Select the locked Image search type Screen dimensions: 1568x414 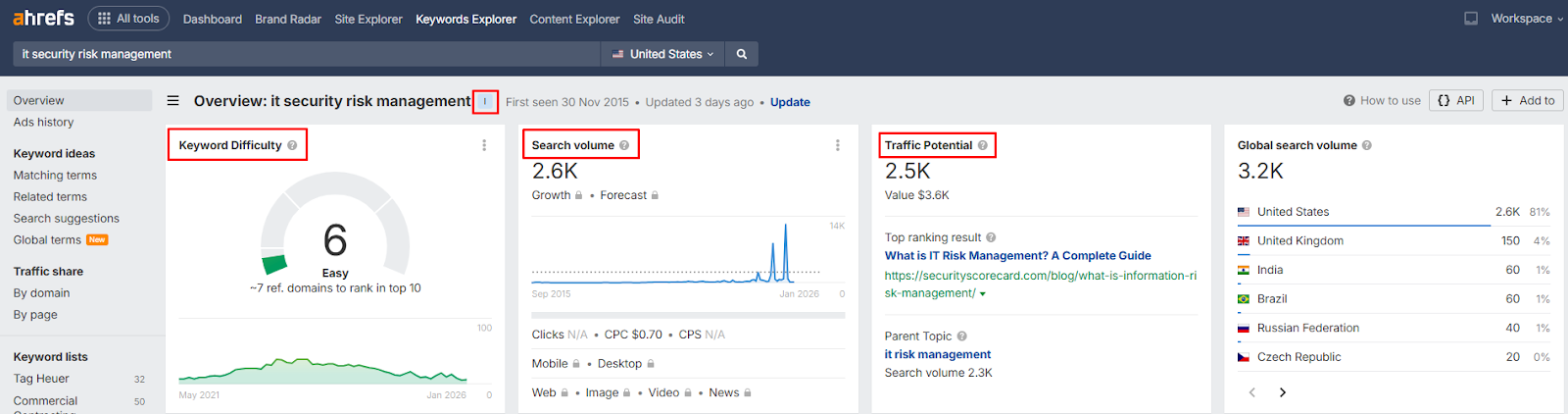pos(608,392)
